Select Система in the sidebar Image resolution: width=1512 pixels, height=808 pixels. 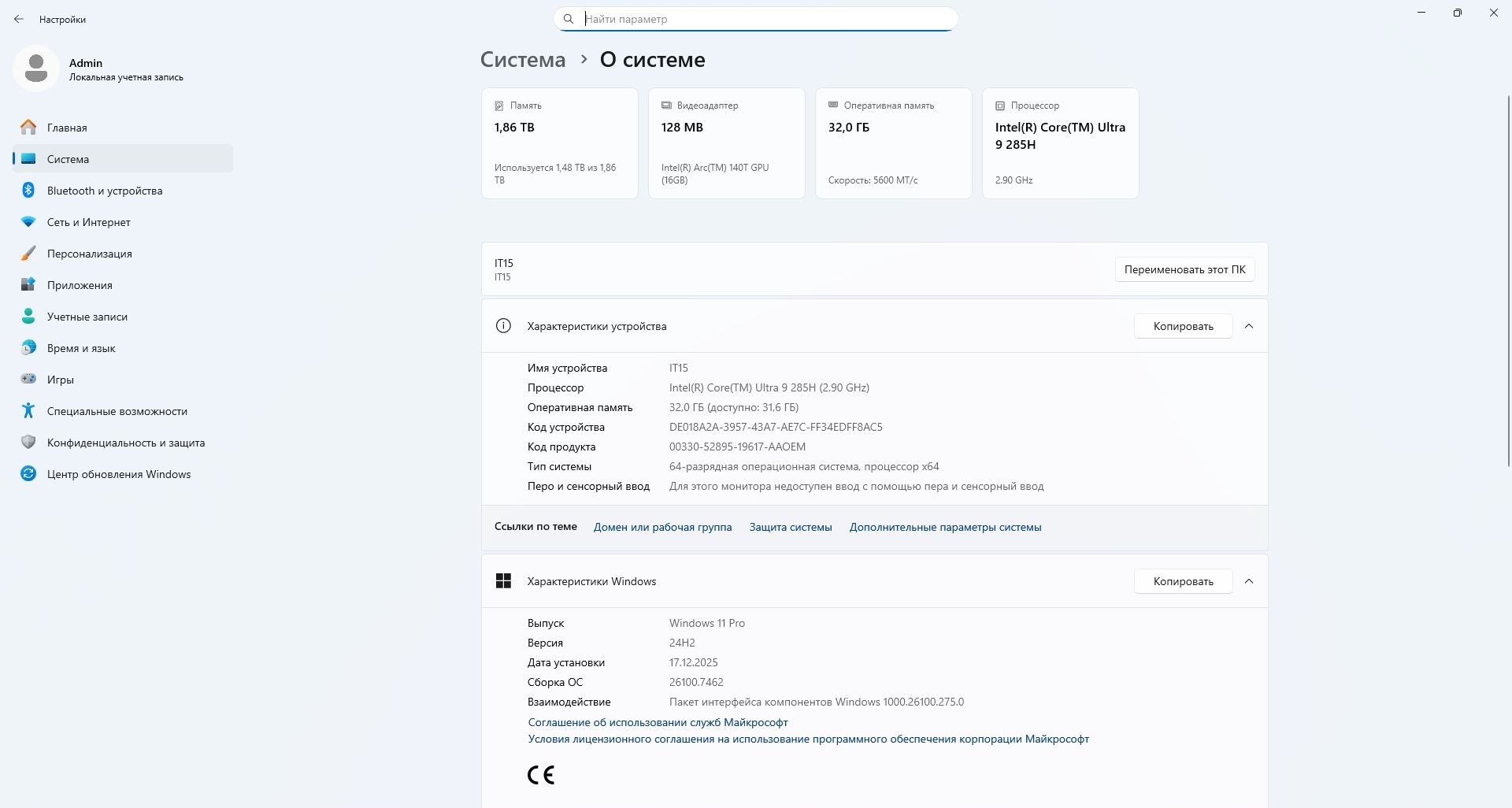123,159
